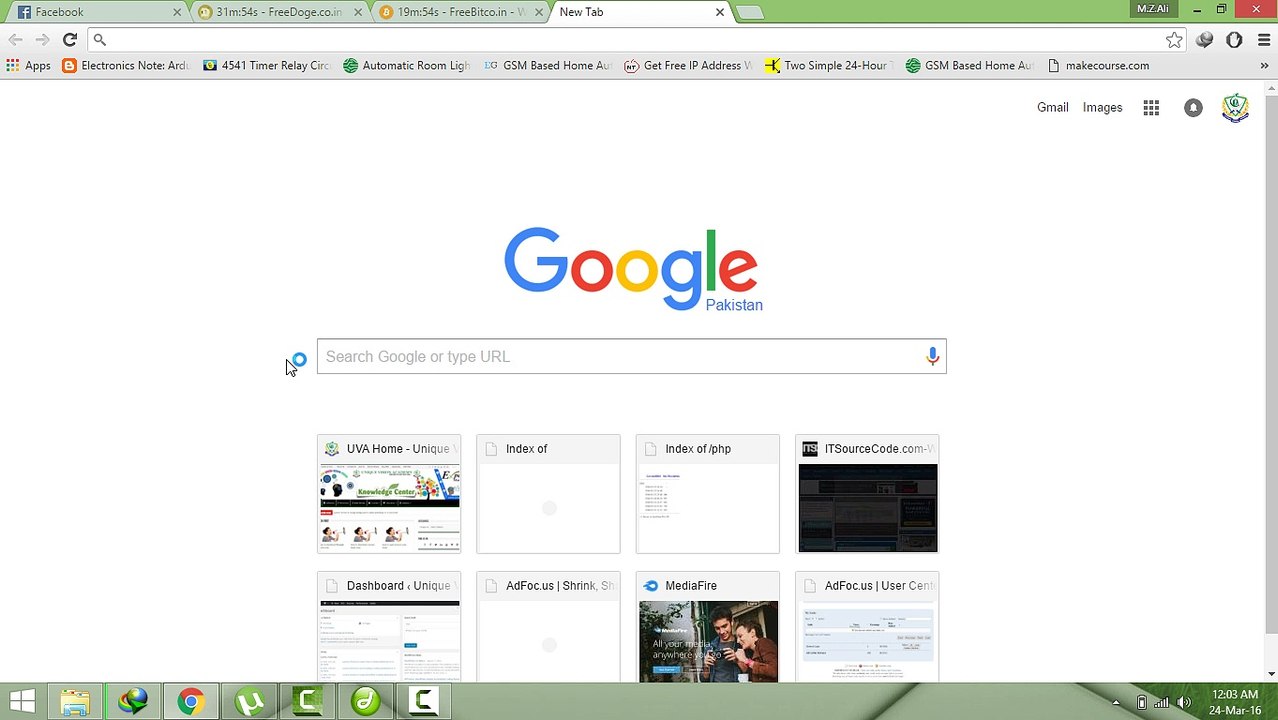Screen dimensions: 1278x720
Task: Open the second Camtasia taskbar icon
Action: pos(423,702)
